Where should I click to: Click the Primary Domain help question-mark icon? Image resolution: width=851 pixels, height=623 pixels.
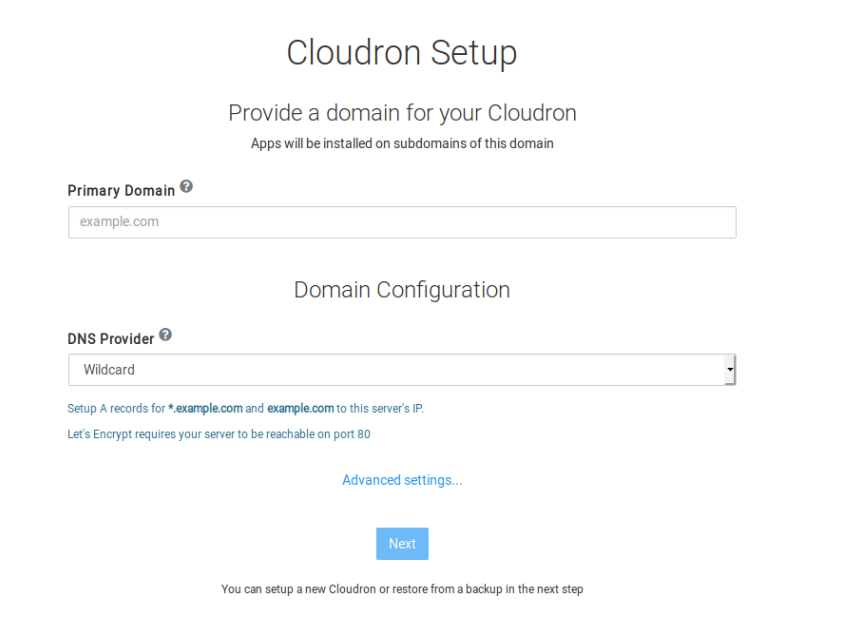pyautogui.click(x=186, y=187)
